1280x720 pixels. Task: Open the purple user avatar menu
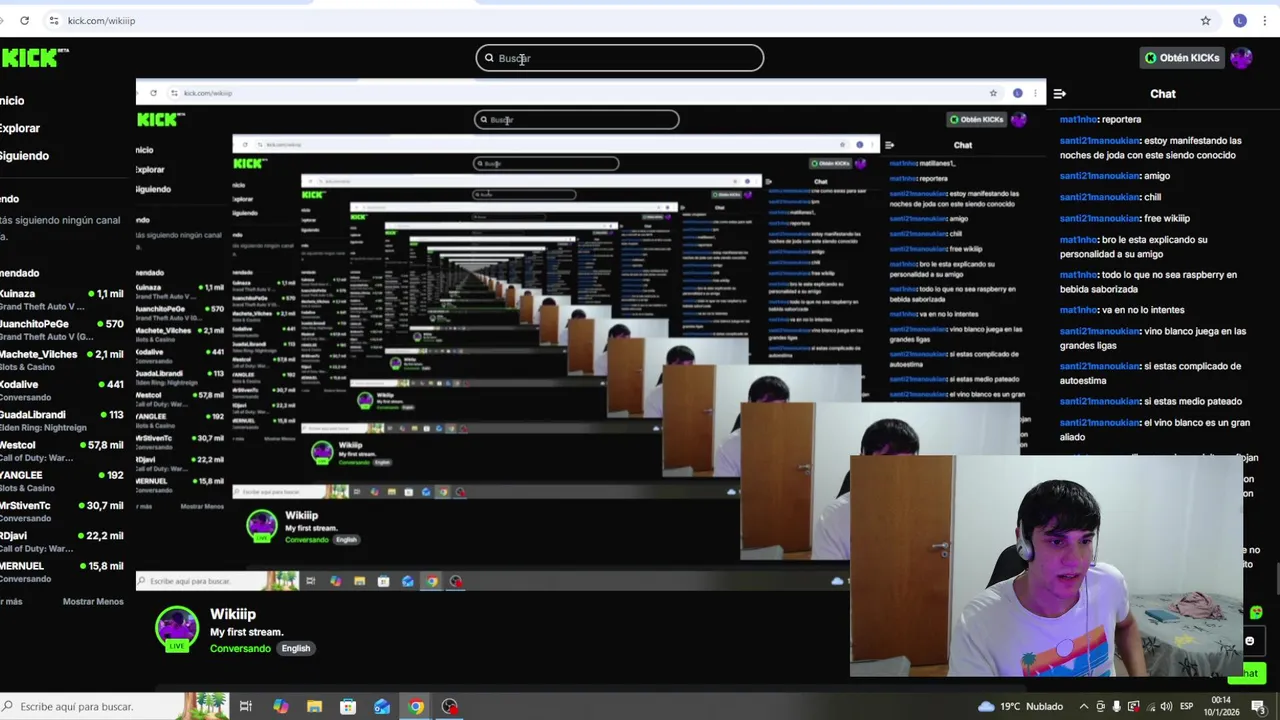[1241, 58]
